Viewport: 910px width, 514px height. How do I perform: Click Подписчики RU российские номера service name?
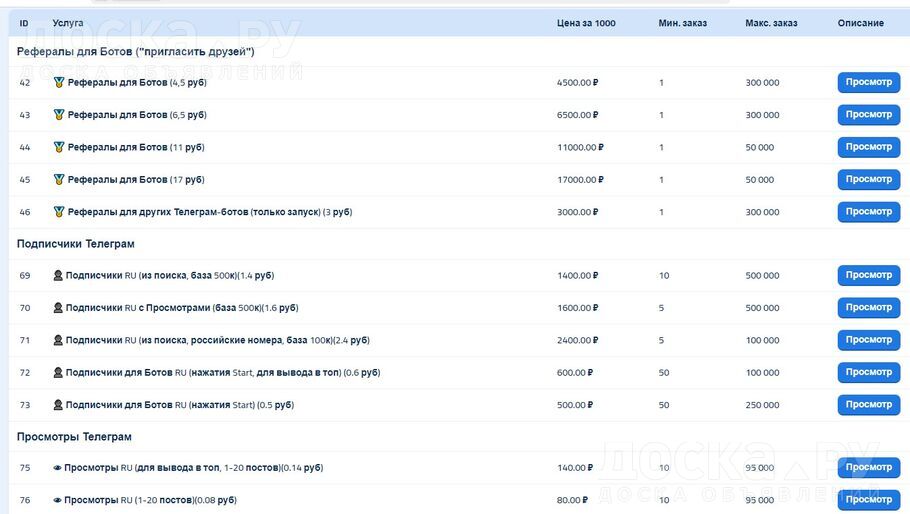[x=218, y=341]
